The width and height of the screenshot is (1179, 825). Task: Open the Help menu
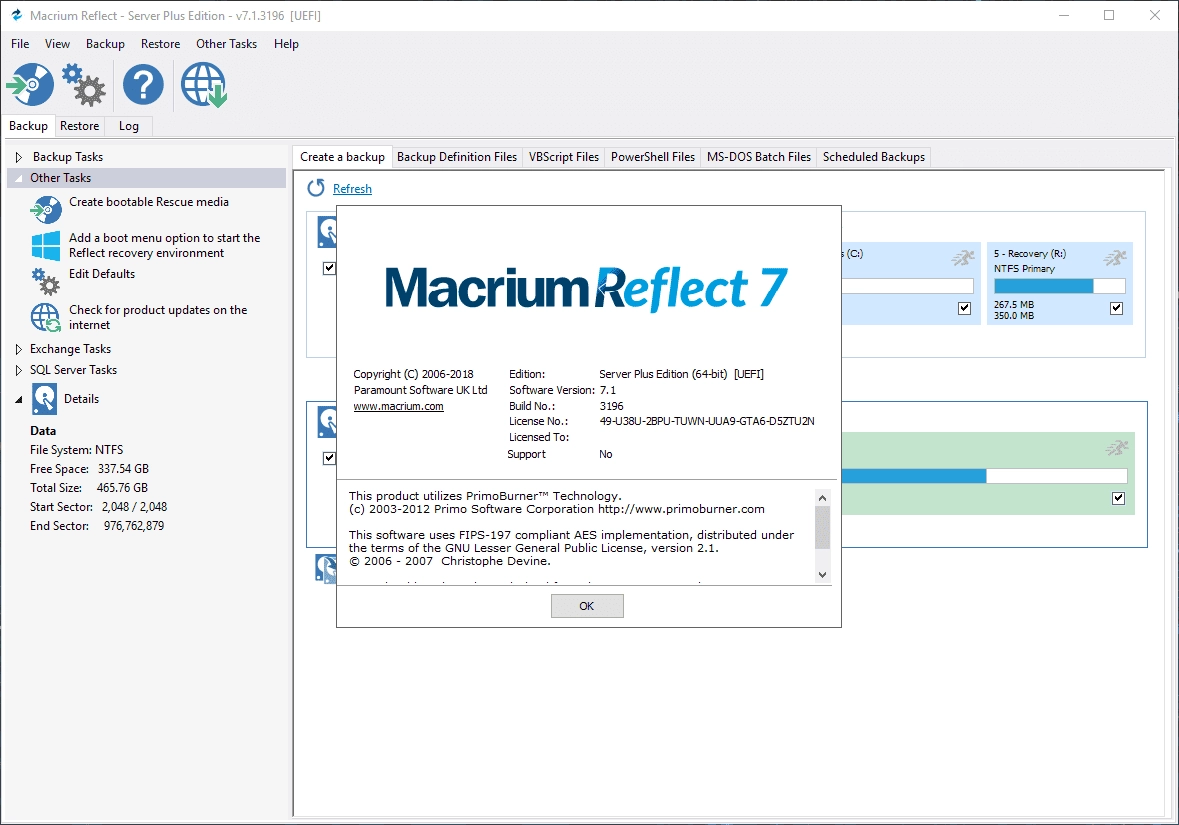(286, 44)
